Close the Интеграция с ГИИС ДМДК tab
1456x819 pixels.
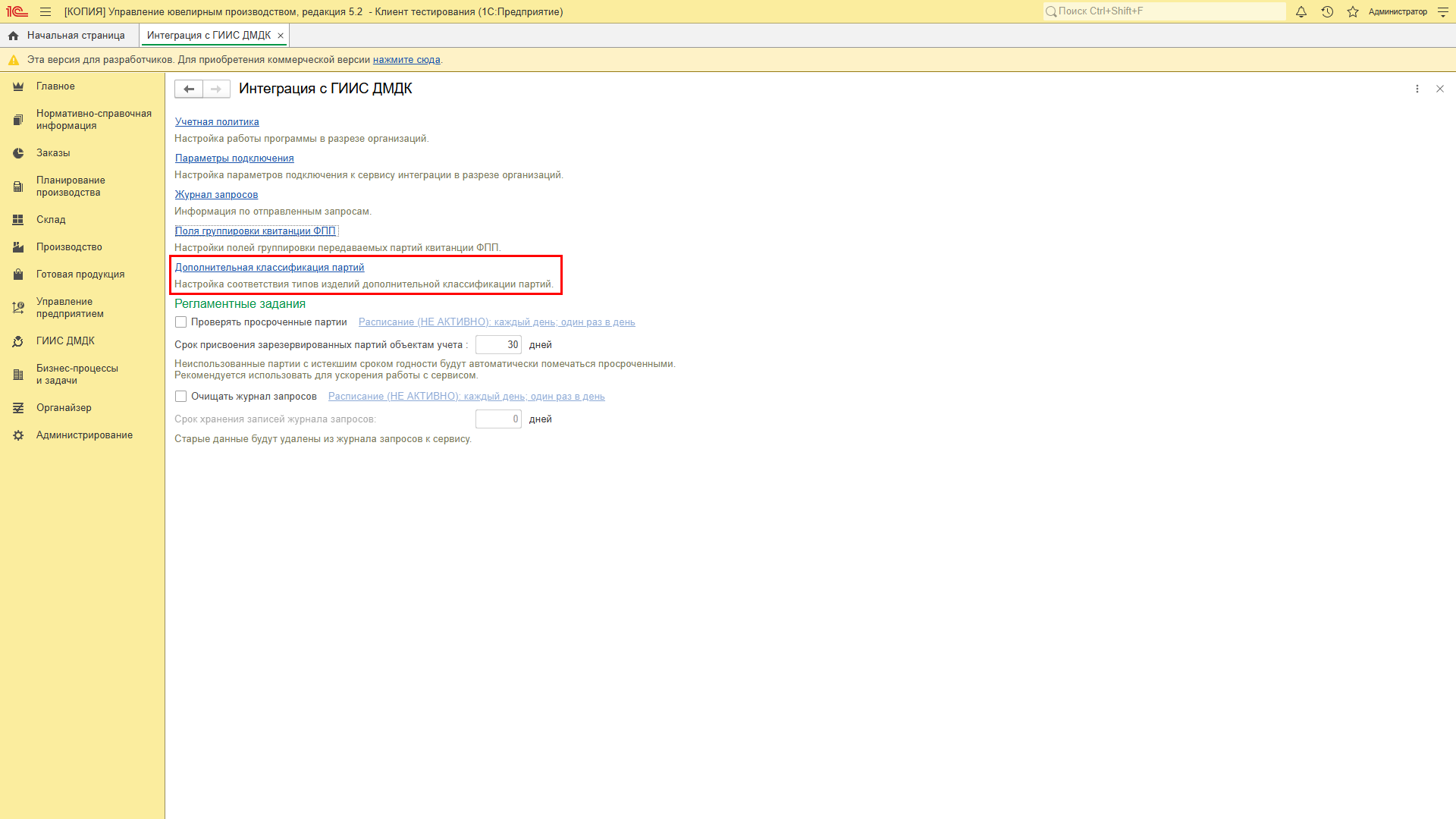pyautogui.click(x=281, y=36)
